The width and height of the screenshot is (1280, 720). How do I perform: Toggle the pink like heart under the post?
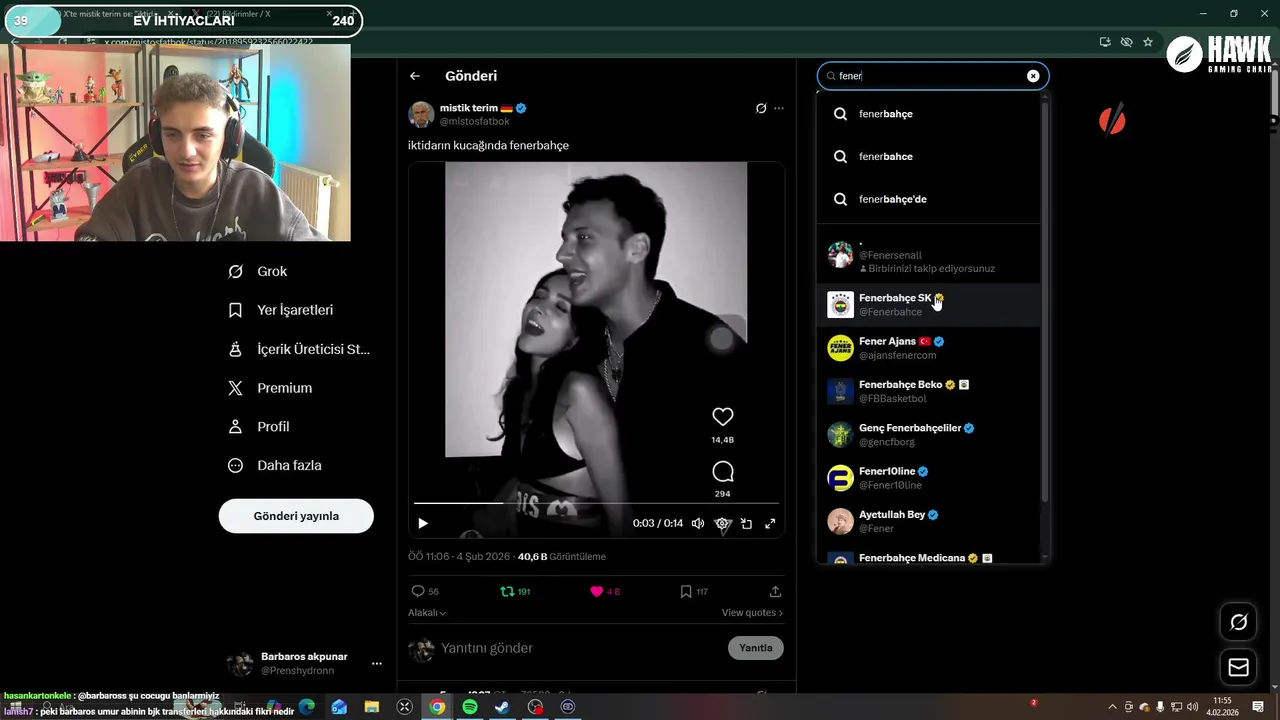[x=605, y=591]
